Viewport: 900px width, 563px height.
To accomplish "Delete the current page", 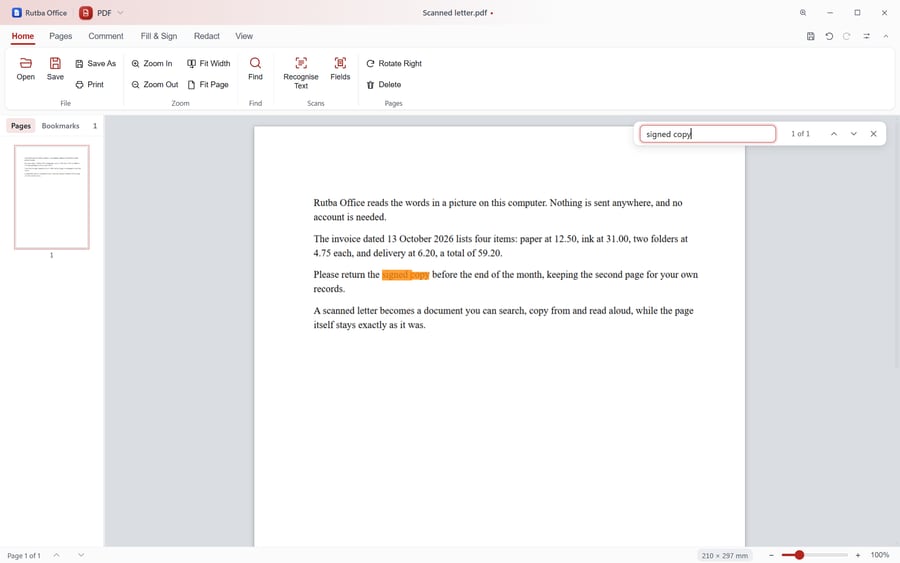I will 384,84.
